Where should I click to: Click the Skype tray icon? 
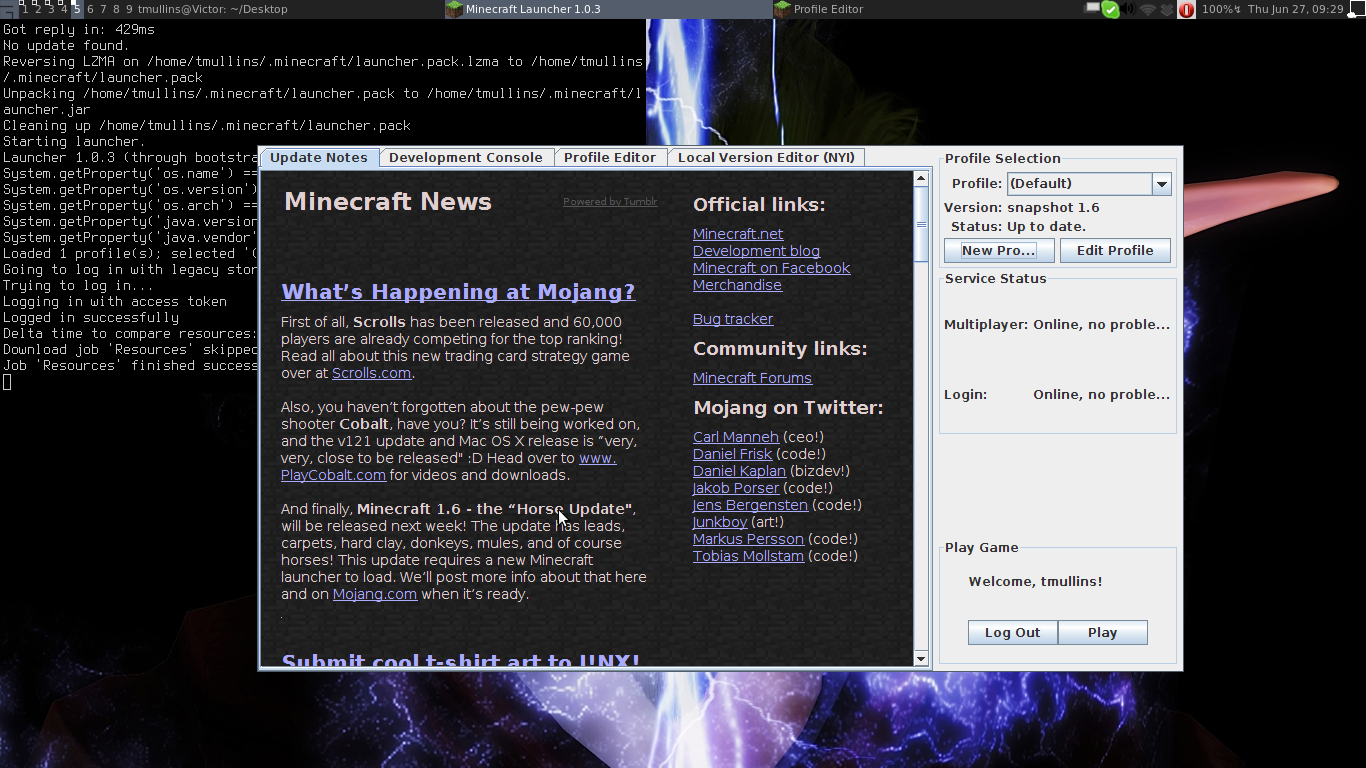[1110, 10]
